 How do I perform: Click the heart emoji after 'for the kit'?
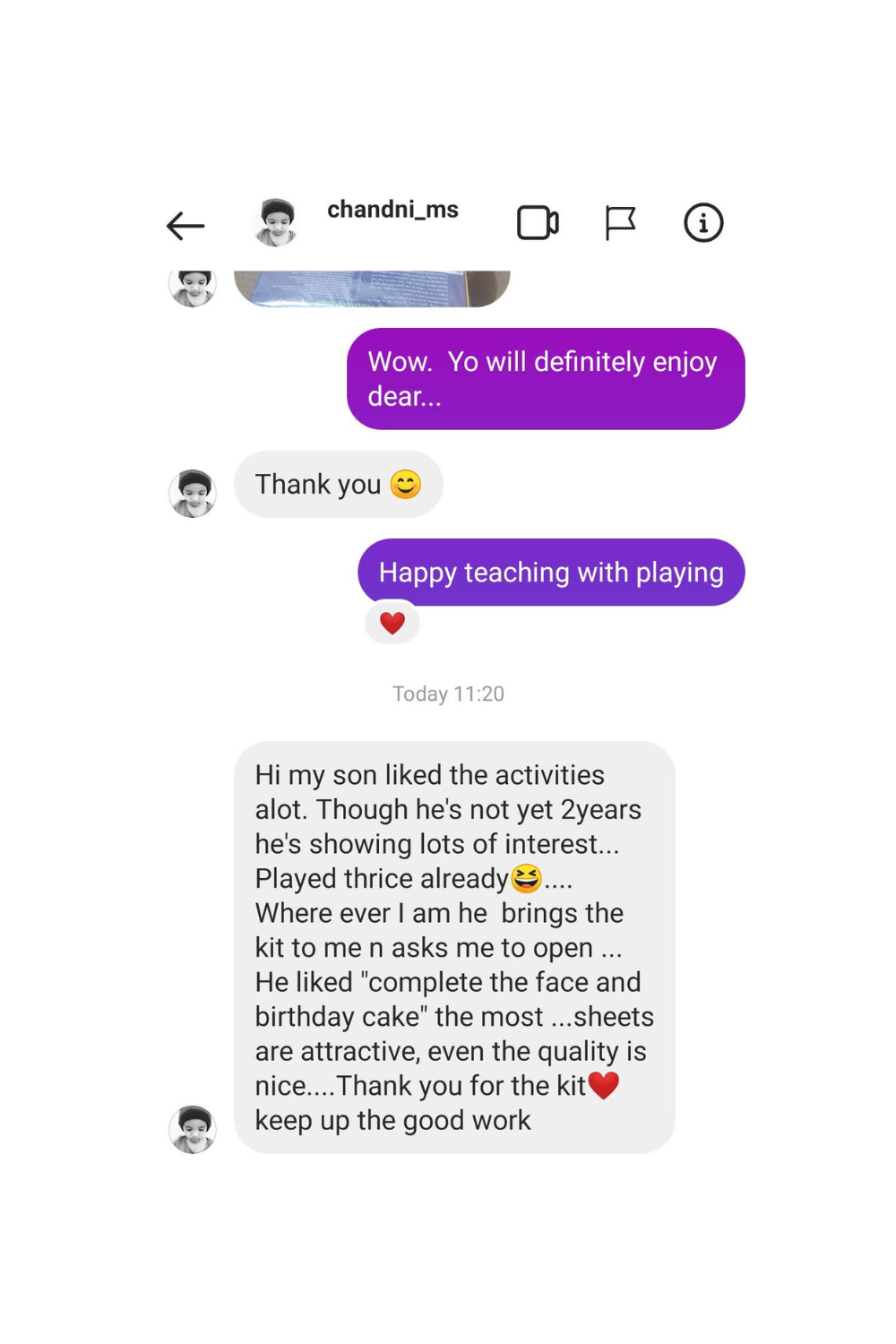click(x=604, y=1086)
